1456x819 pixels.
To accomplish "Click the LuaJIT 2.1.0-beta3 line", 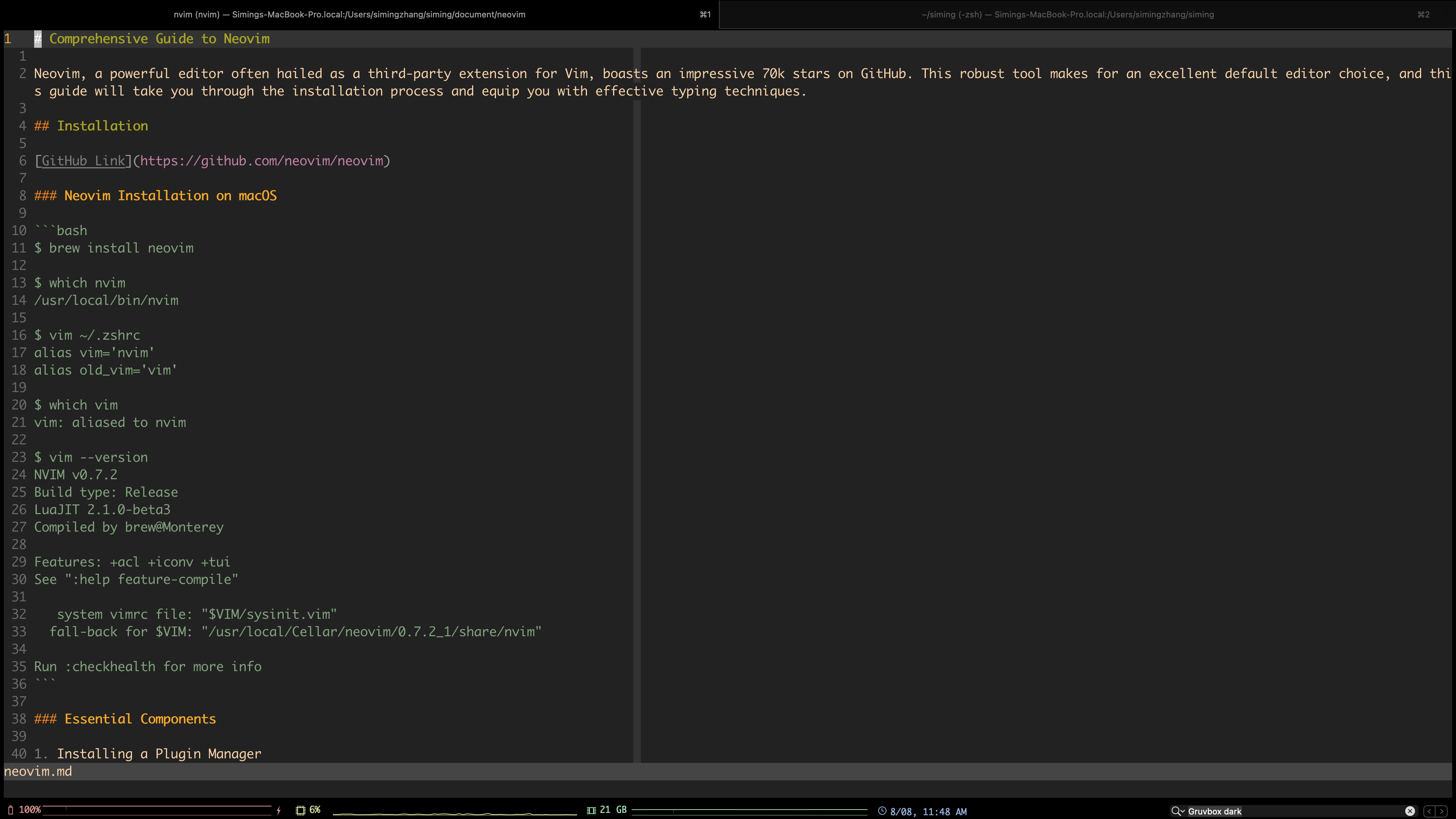I will pos(102,510).
